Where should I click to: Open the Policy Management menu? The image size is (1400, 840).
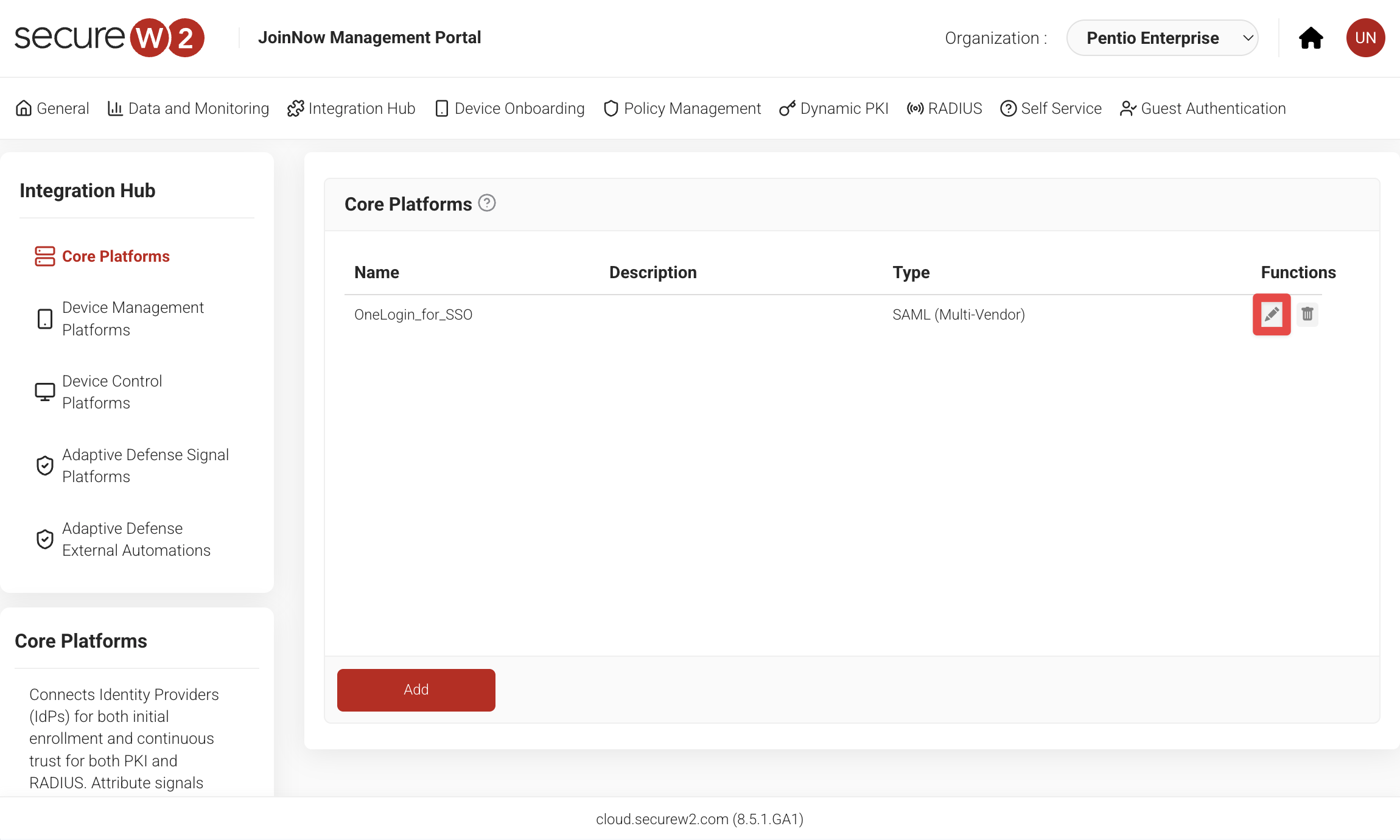pos(682,108)
